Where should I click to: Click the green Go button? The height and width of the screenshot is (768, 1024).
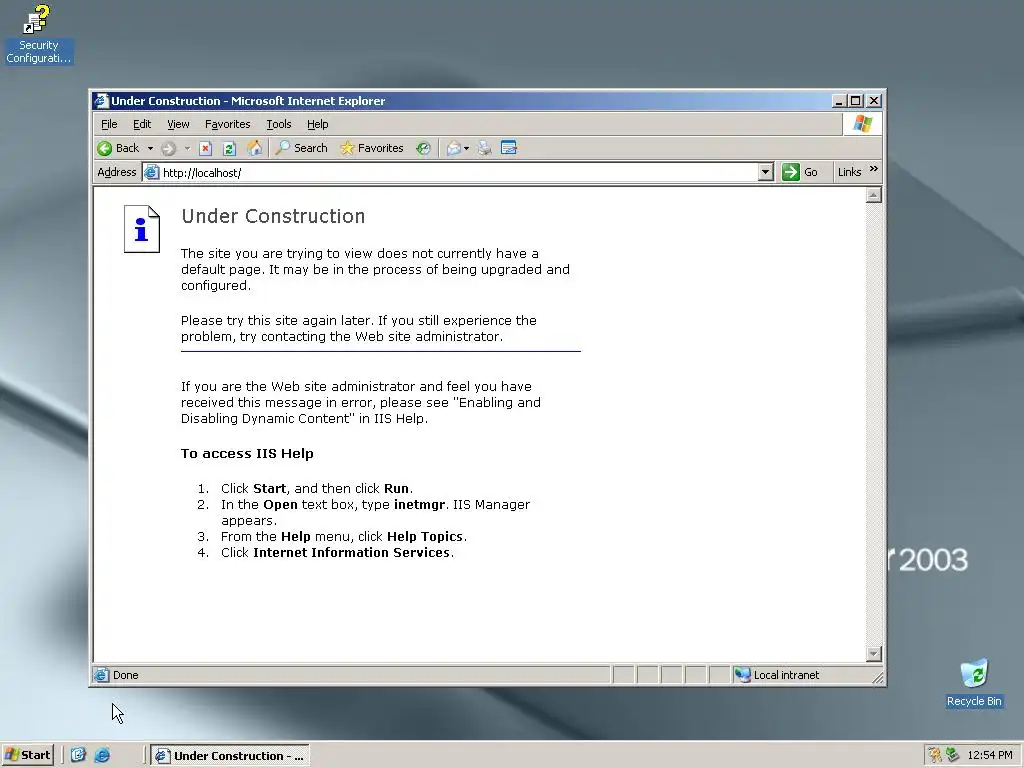click(x=800, y=172)
